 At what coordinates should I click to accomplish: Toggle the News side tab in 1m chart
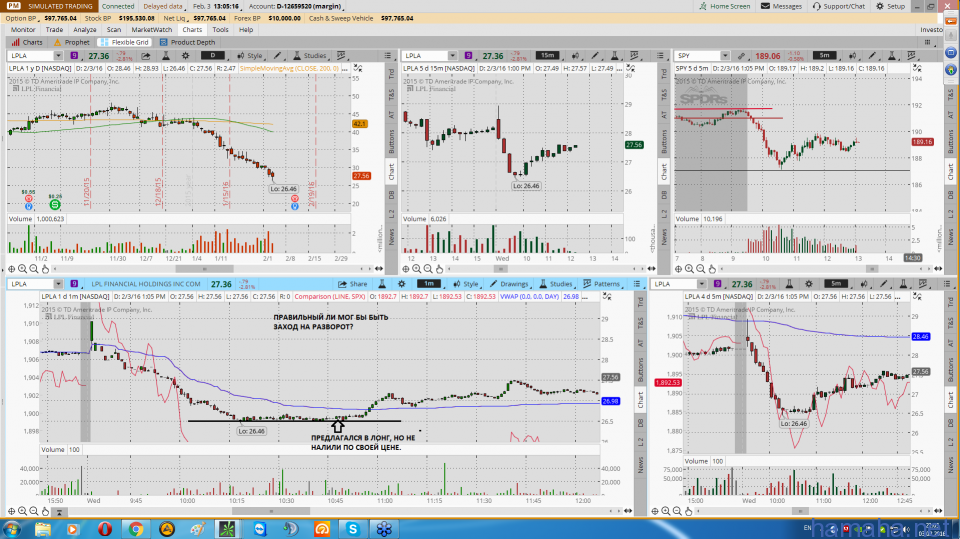640,465
